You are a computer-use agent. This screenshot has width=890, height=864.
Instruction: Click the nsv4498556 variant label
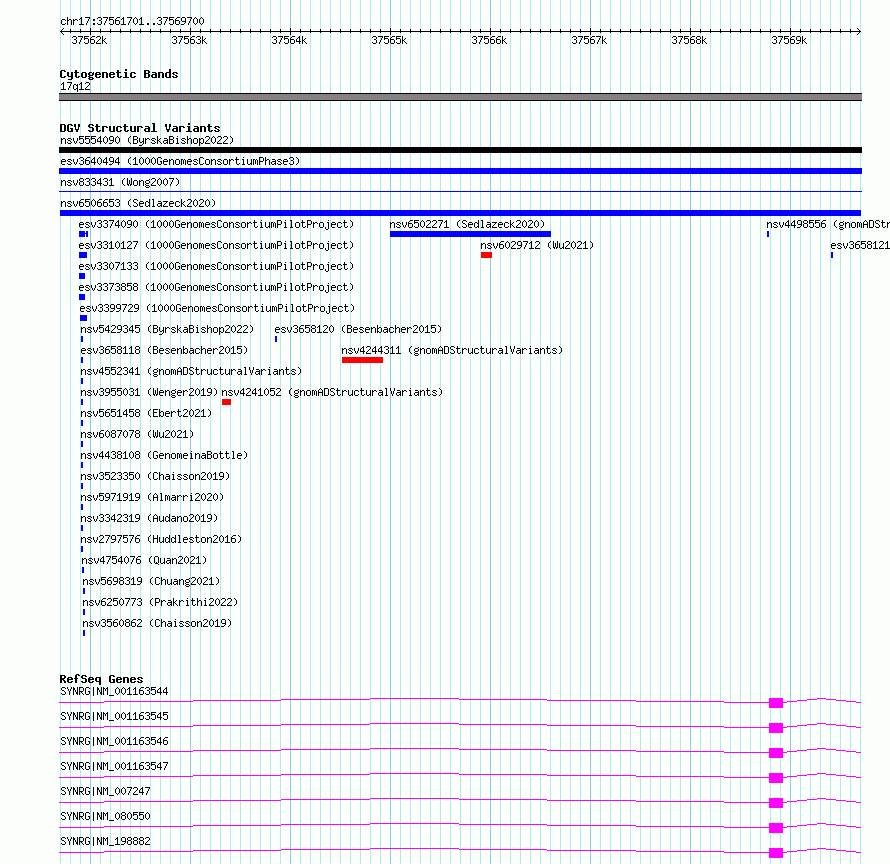tap(828, 224)
